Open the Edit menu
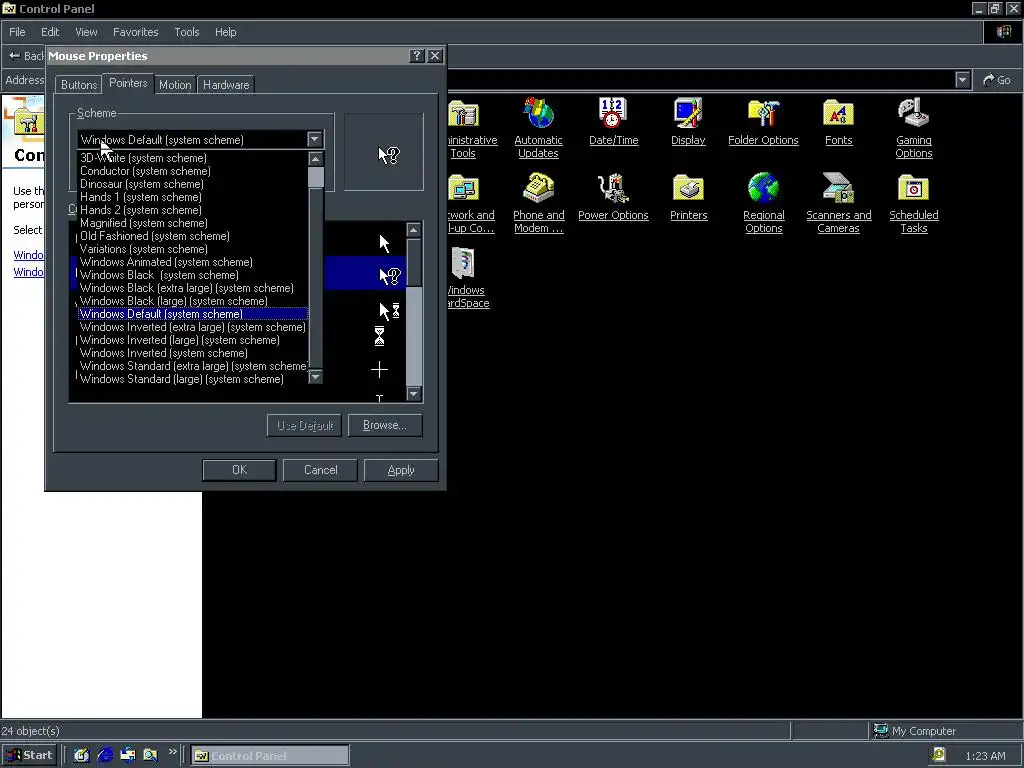Image resolution: width=1024 pixels, height=768 pixels. [x=50, y=32]
